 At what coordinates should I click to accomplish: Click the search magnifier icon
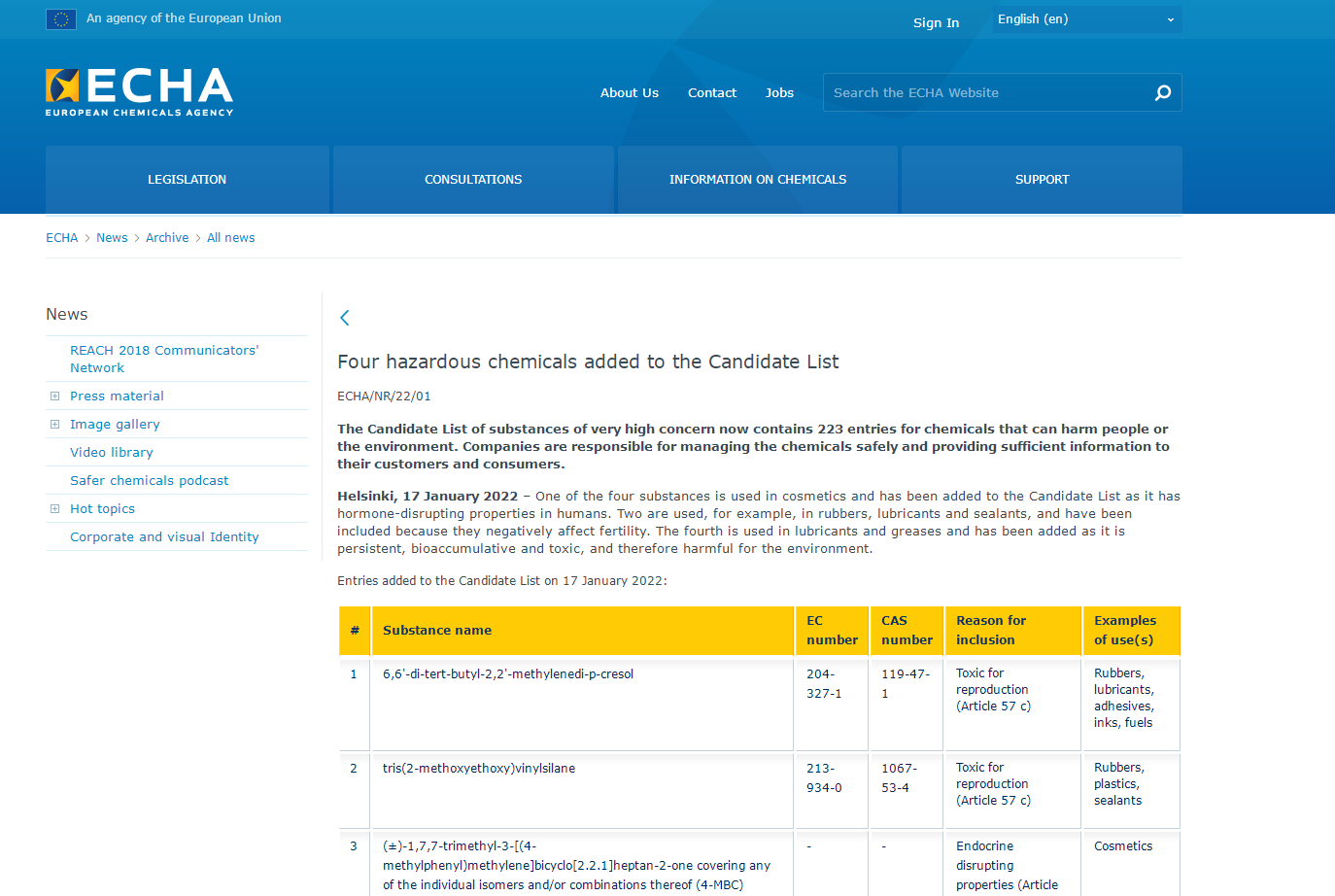tap(1163, 92)
